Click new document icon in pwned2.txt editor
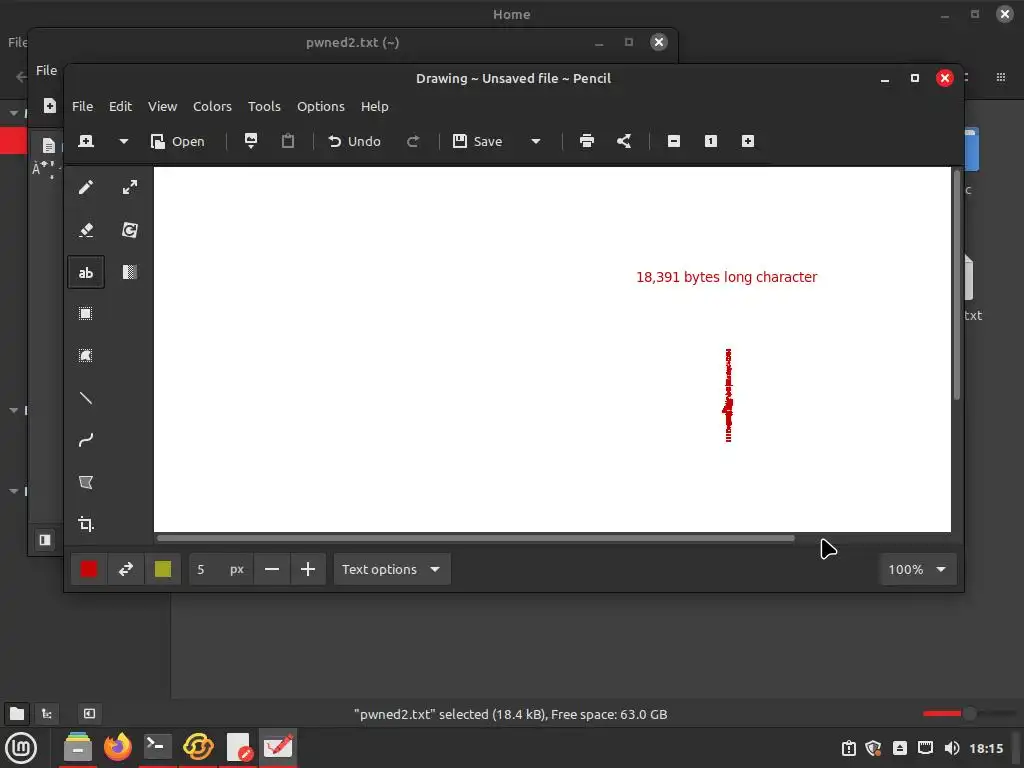This screenshot has height=768, width=1024. click(x=50, y=106)
